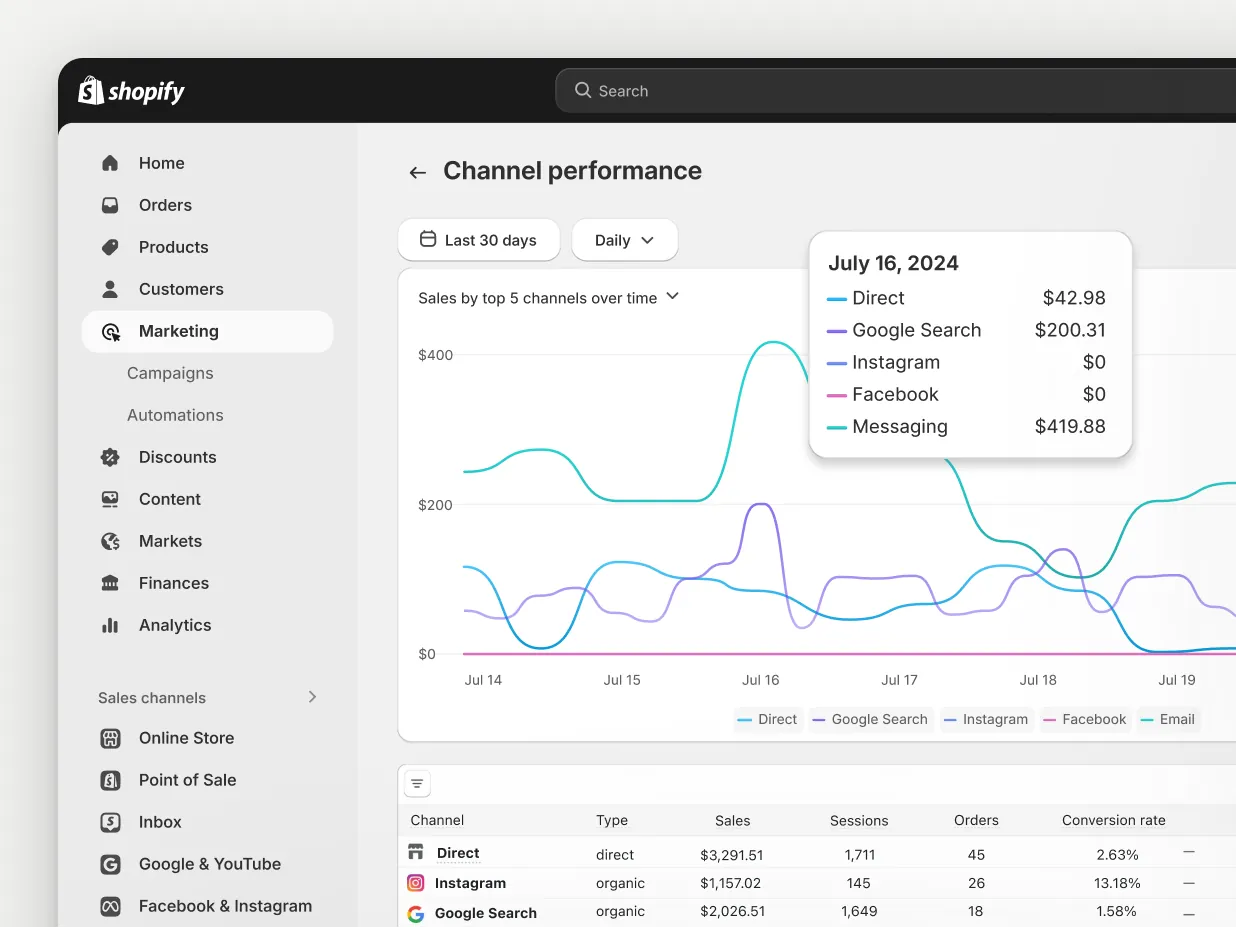Click Messaging value $419.88 in tooltip
The height and width of the screenshot is (928, 1236).
[x=1070, y=426]
